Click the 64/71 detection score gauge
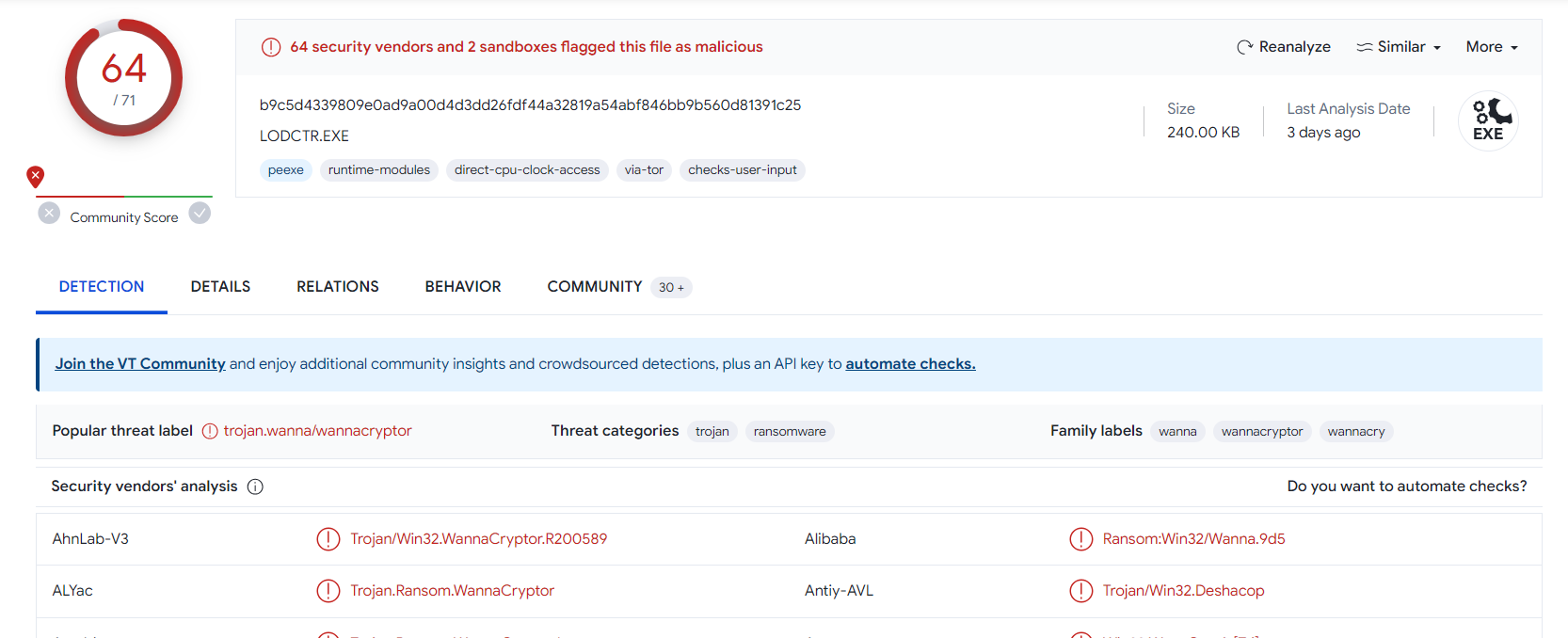The image size is (1568, 638). tap(123, 78)
